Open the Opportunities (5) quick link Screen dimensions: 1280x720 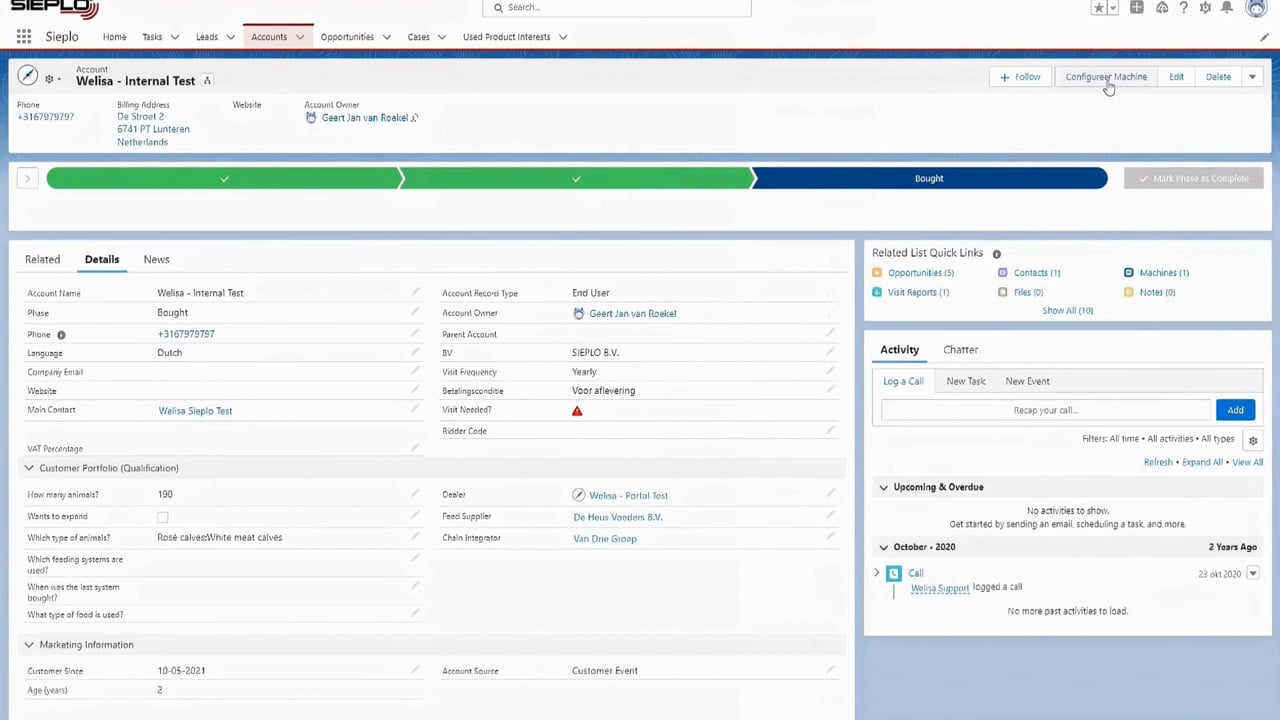click(x=920, y=273)
